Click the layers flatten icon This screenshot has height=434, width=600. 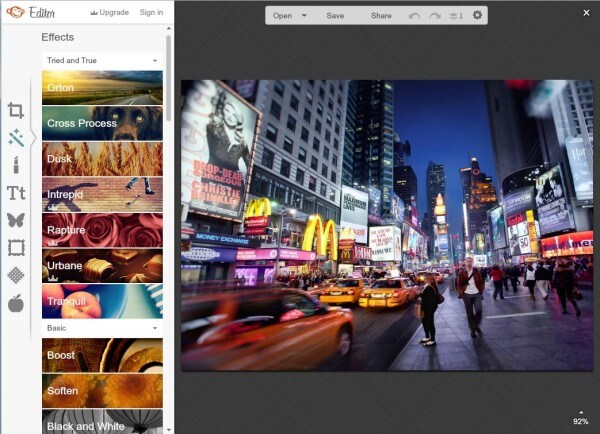pos(456,16)
